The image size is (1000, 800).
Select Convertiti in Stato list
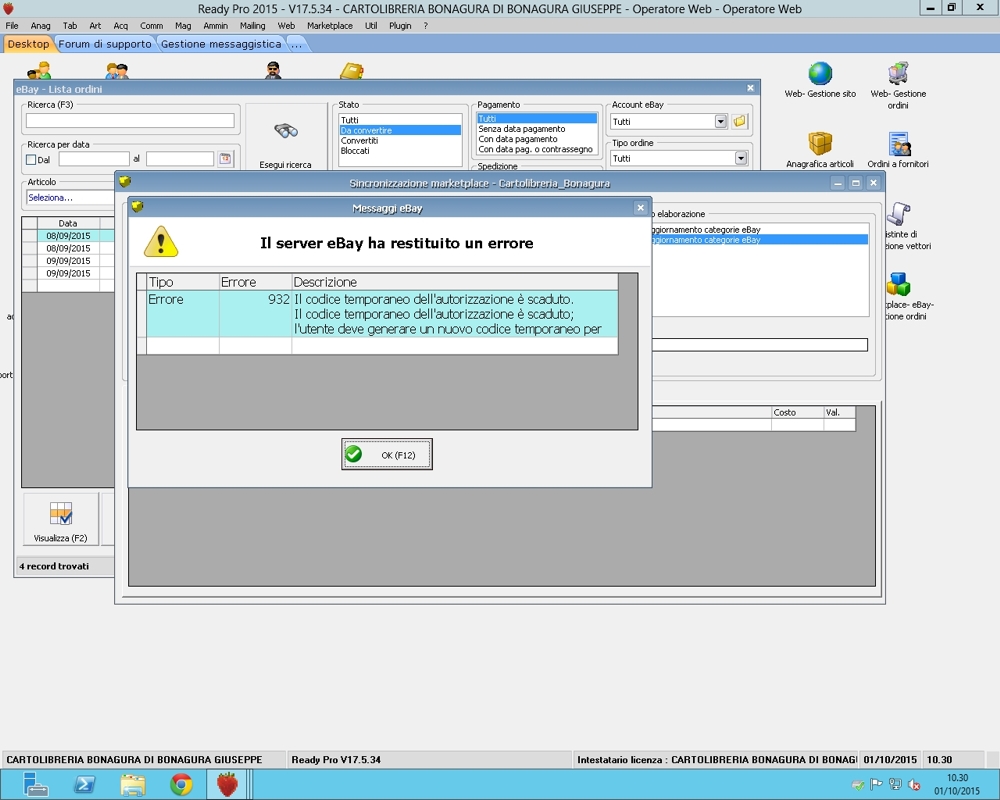click(400, 140)
